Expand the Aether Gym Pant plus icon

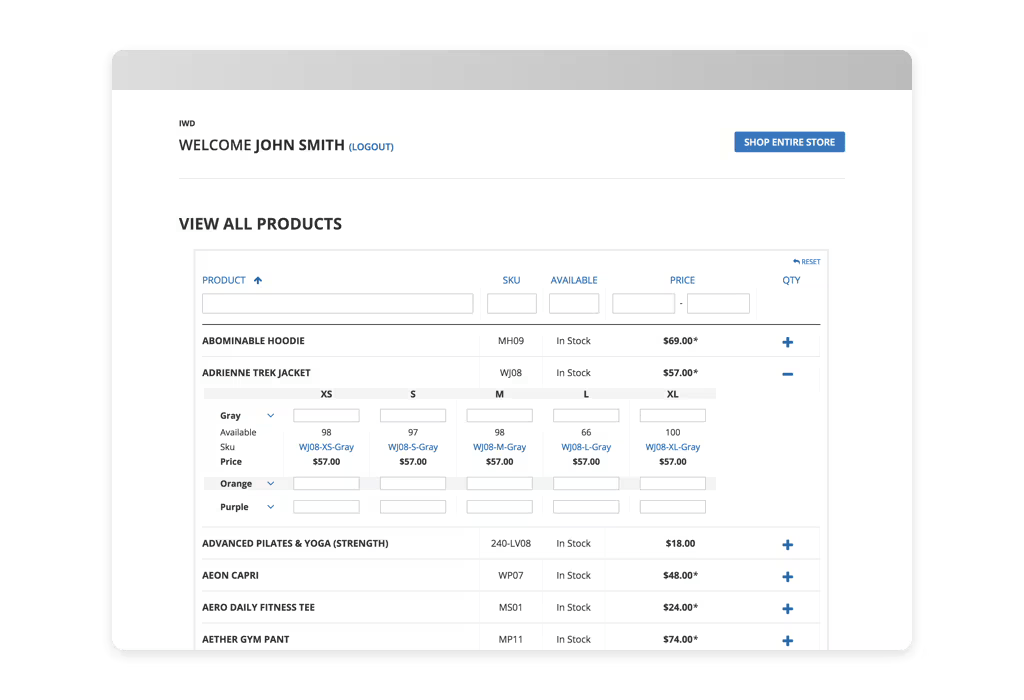787,641
